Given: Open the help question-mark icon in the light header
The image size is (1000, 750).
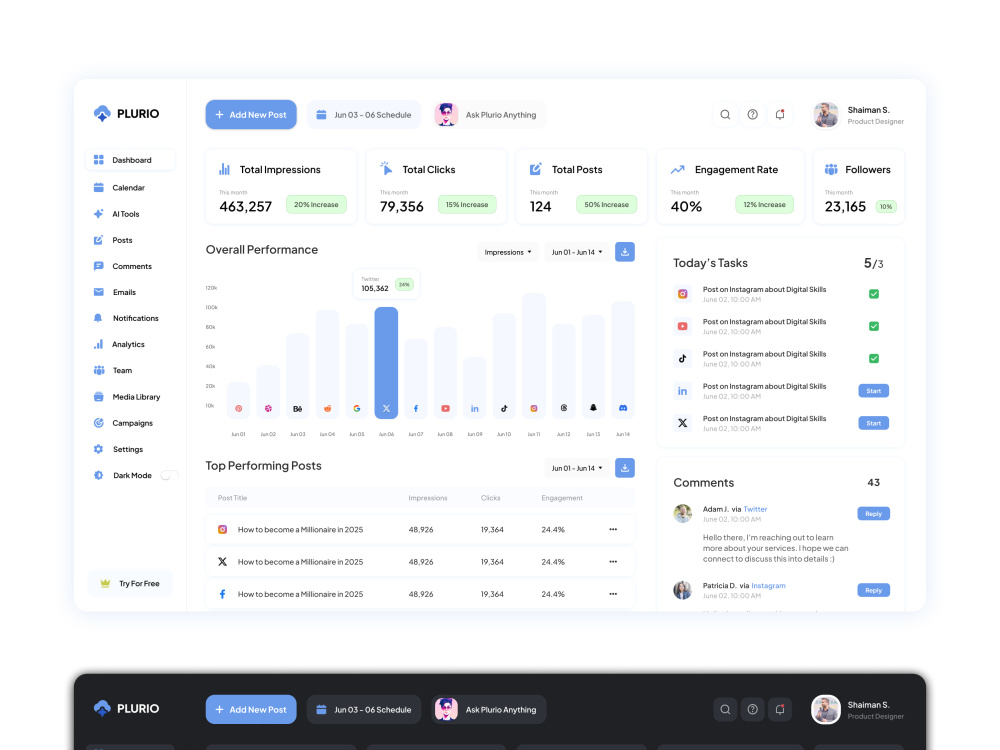Looking at the screenshot, I should [753, 115].
